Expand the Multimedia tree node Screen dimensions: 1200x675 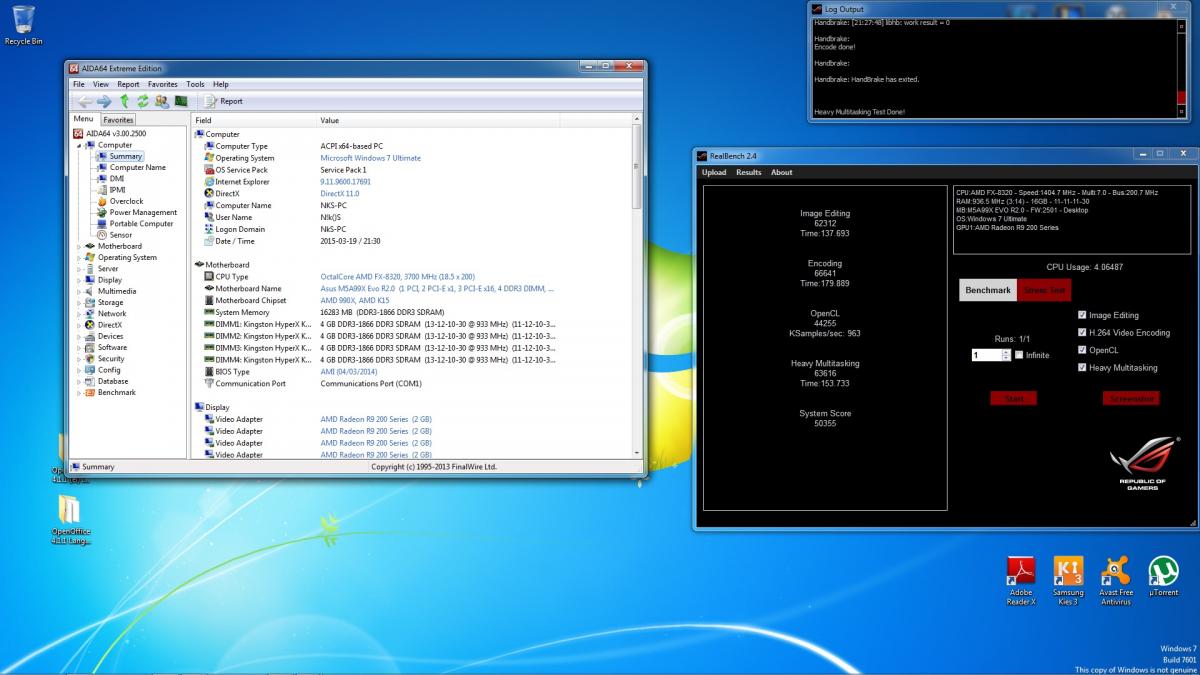(x=79, y=291)
